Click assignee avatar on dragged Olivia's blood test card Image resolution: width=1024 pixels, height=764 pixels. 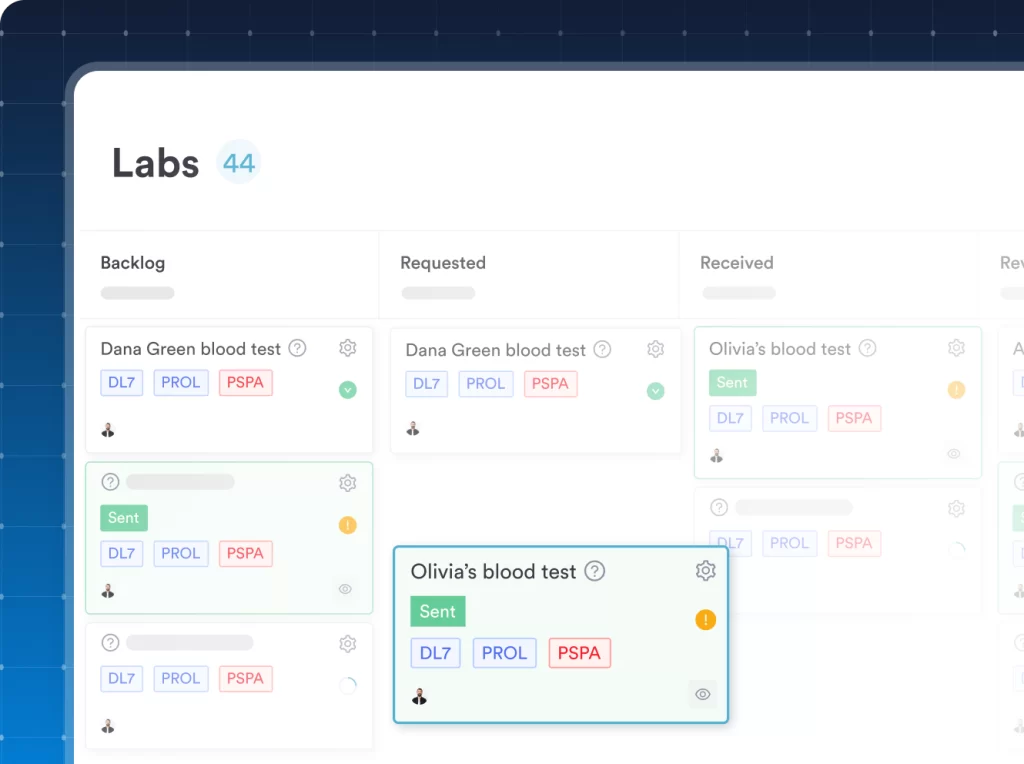coord(419,696)
